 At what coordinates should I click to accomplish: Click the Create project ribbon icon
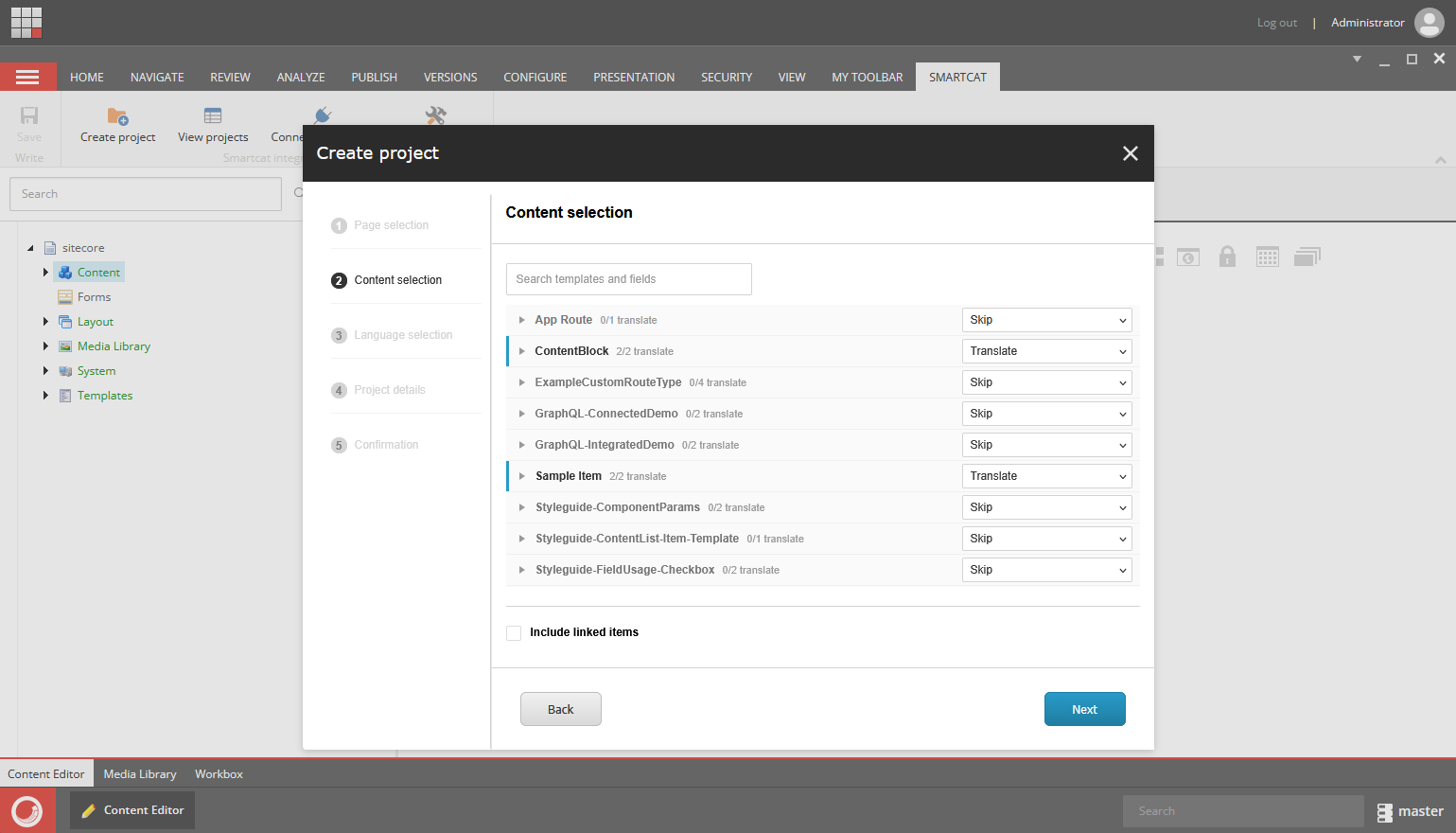click(117, 115)
